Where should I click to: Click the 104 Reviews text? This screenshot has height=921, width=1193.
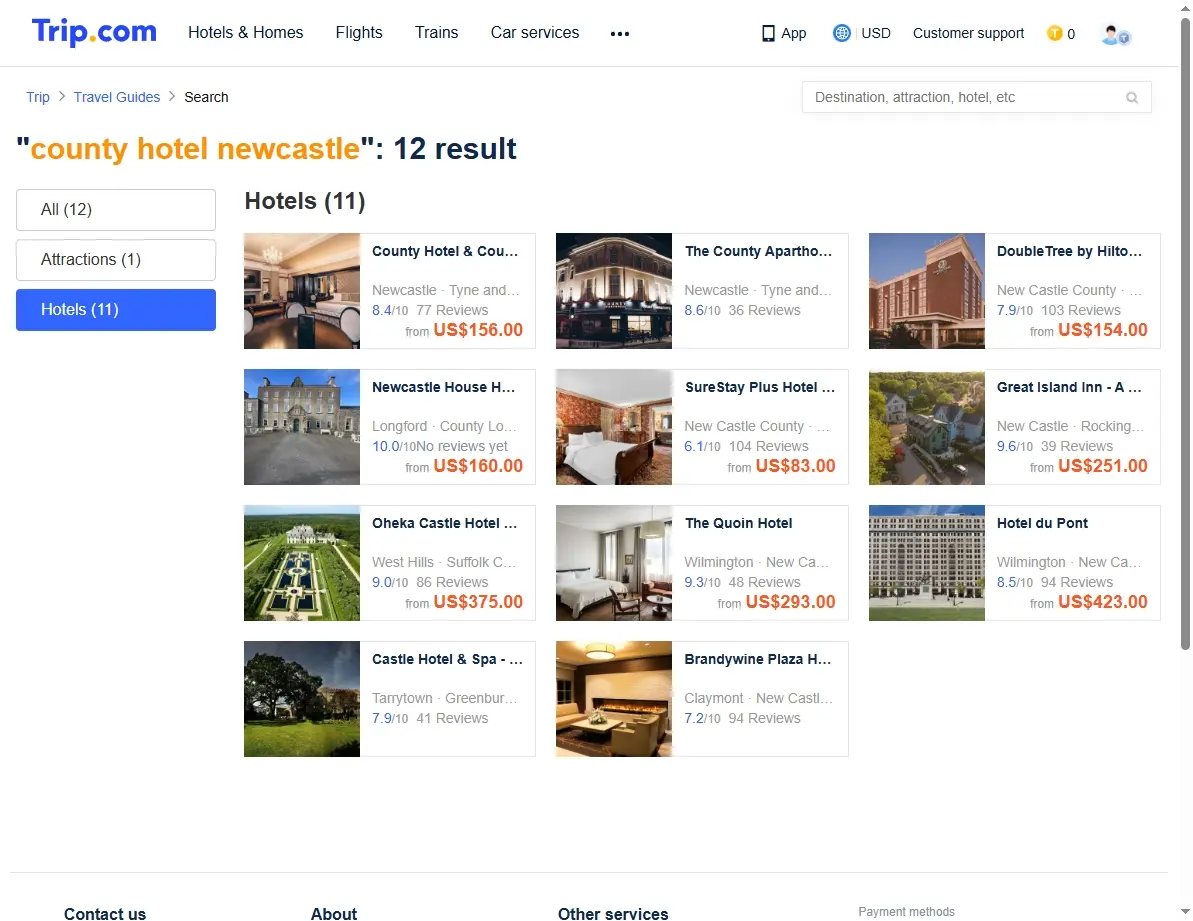pos(768,446)
